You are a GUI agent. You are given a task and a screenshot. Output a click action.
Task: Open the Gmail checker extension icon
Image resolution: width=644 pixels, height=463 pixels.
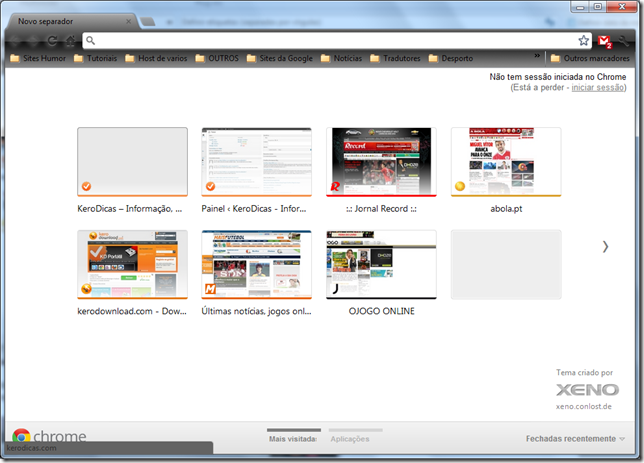[x=605, y=41]
